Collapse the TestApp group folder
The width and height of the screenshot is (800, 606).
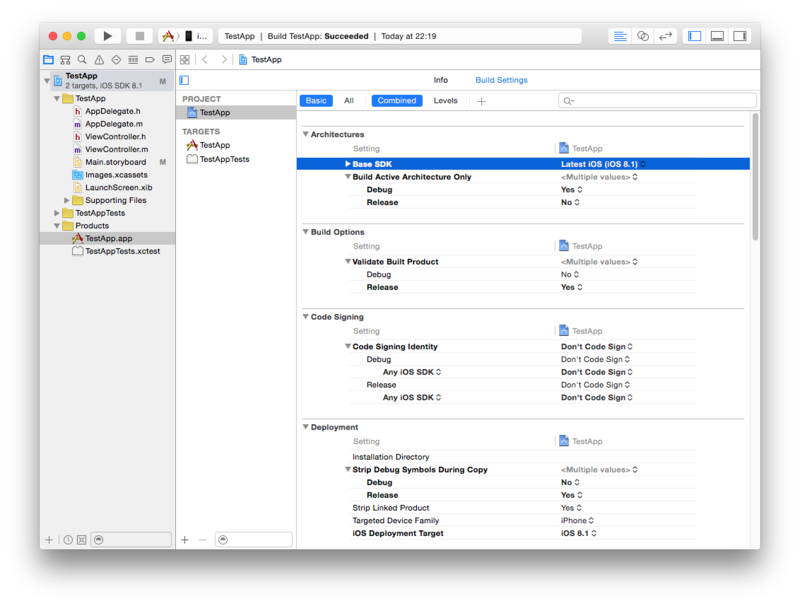pyautogui.click(x=57, y=98)
